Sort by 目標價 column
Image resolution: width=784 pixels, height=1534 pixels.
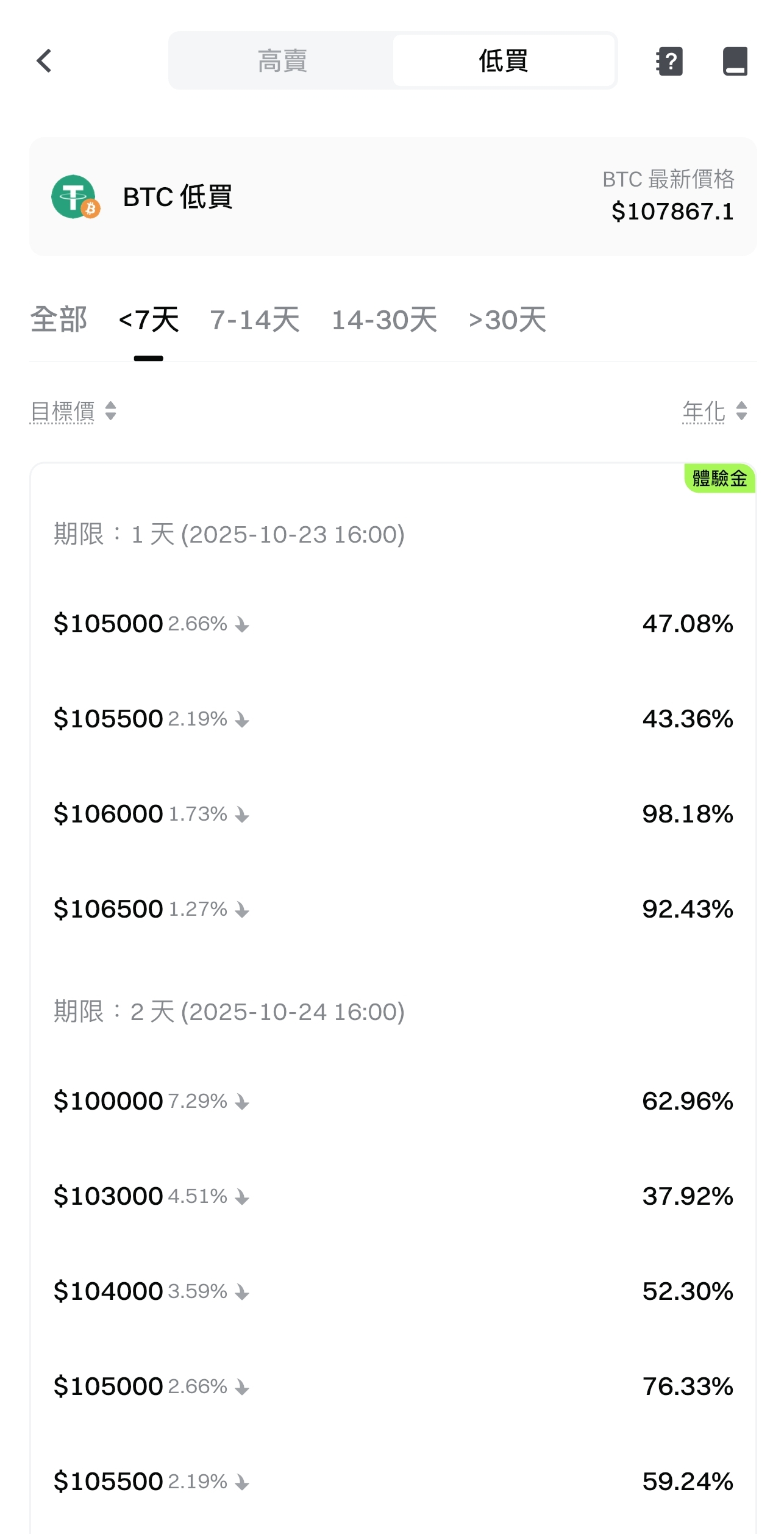(x=73, y=412)
